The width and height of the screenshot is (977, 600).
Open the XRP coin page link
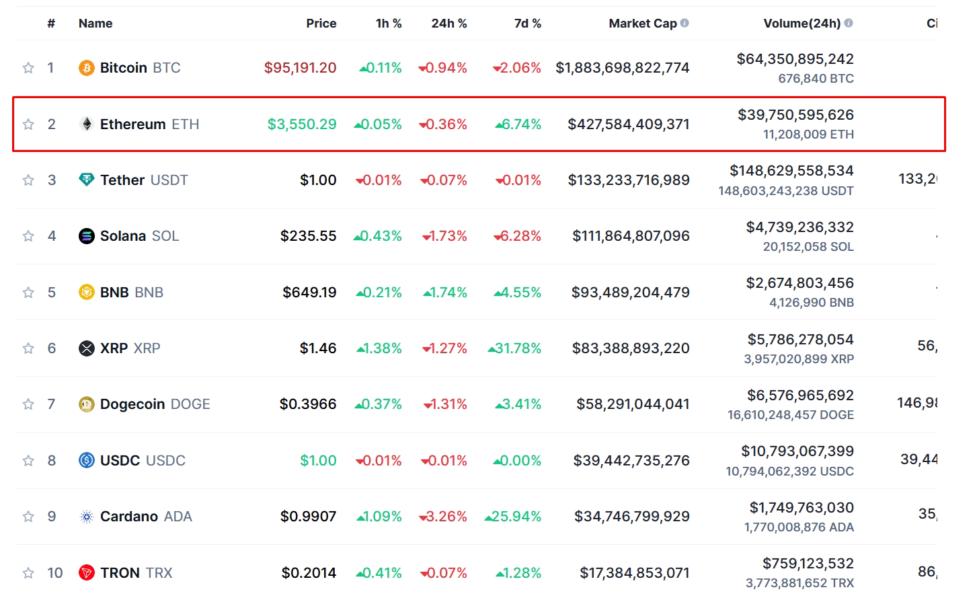click(x=130, y=348)
